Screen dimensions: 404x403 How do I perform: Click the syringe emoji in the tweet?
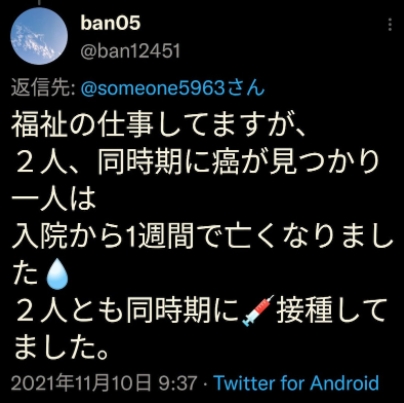[259, 310]
